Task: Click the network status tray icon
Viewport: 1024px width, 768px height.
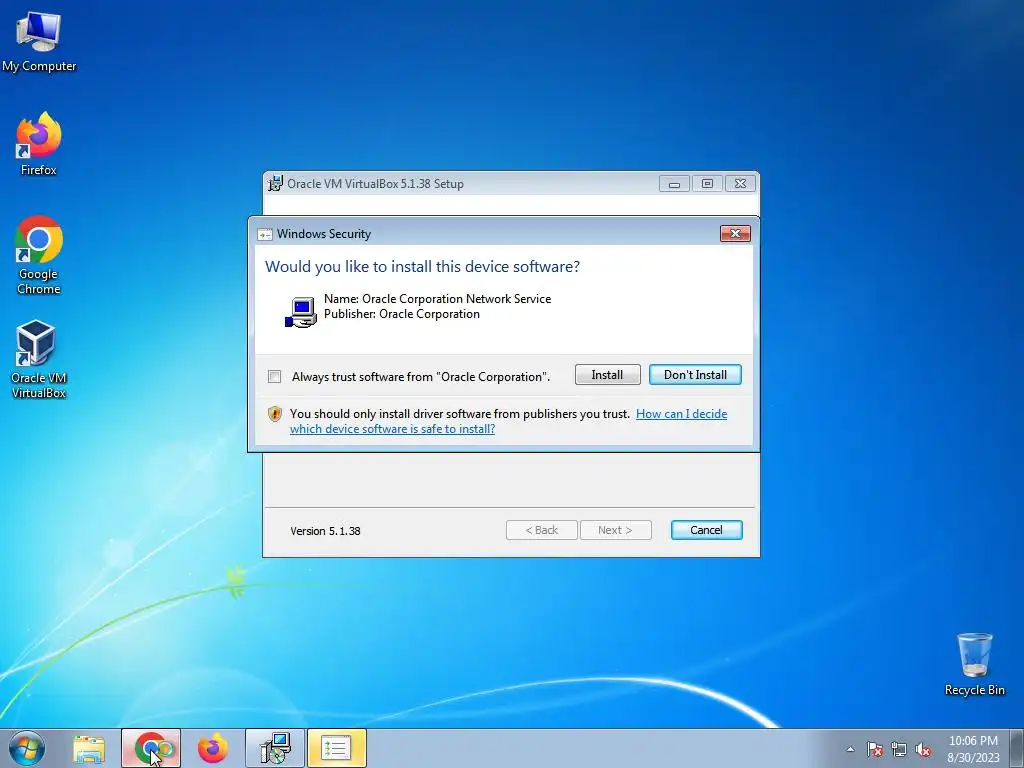Action: point(899,749)
